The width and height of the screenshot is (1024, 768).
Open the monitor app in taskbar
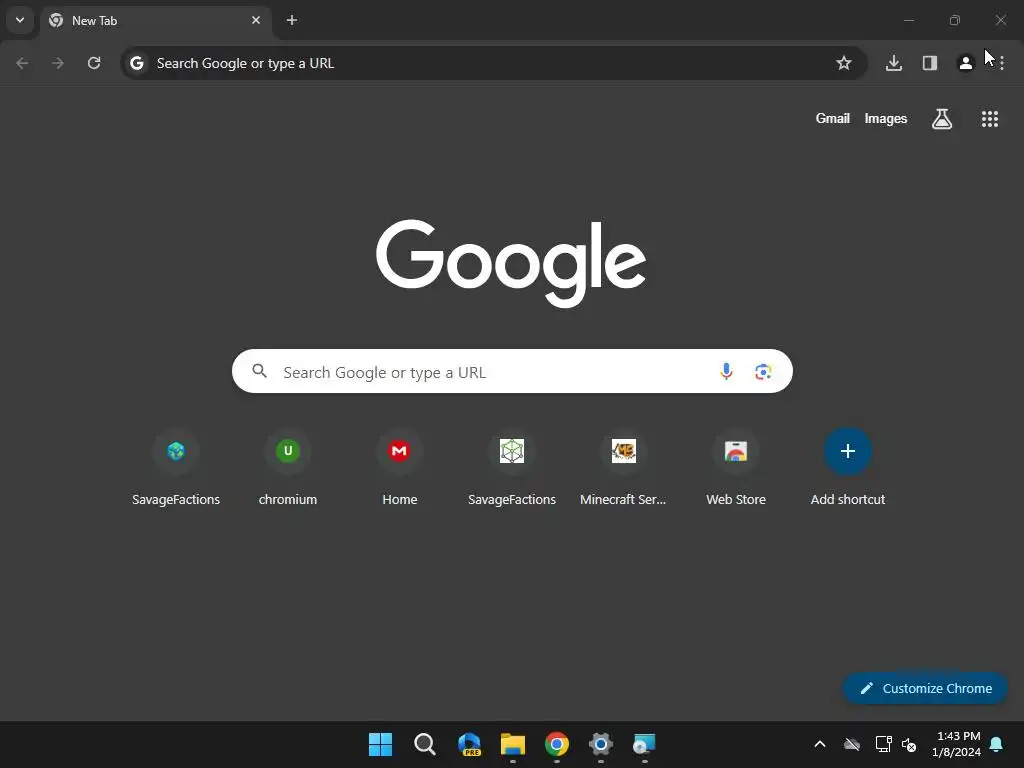pos(645,744)
